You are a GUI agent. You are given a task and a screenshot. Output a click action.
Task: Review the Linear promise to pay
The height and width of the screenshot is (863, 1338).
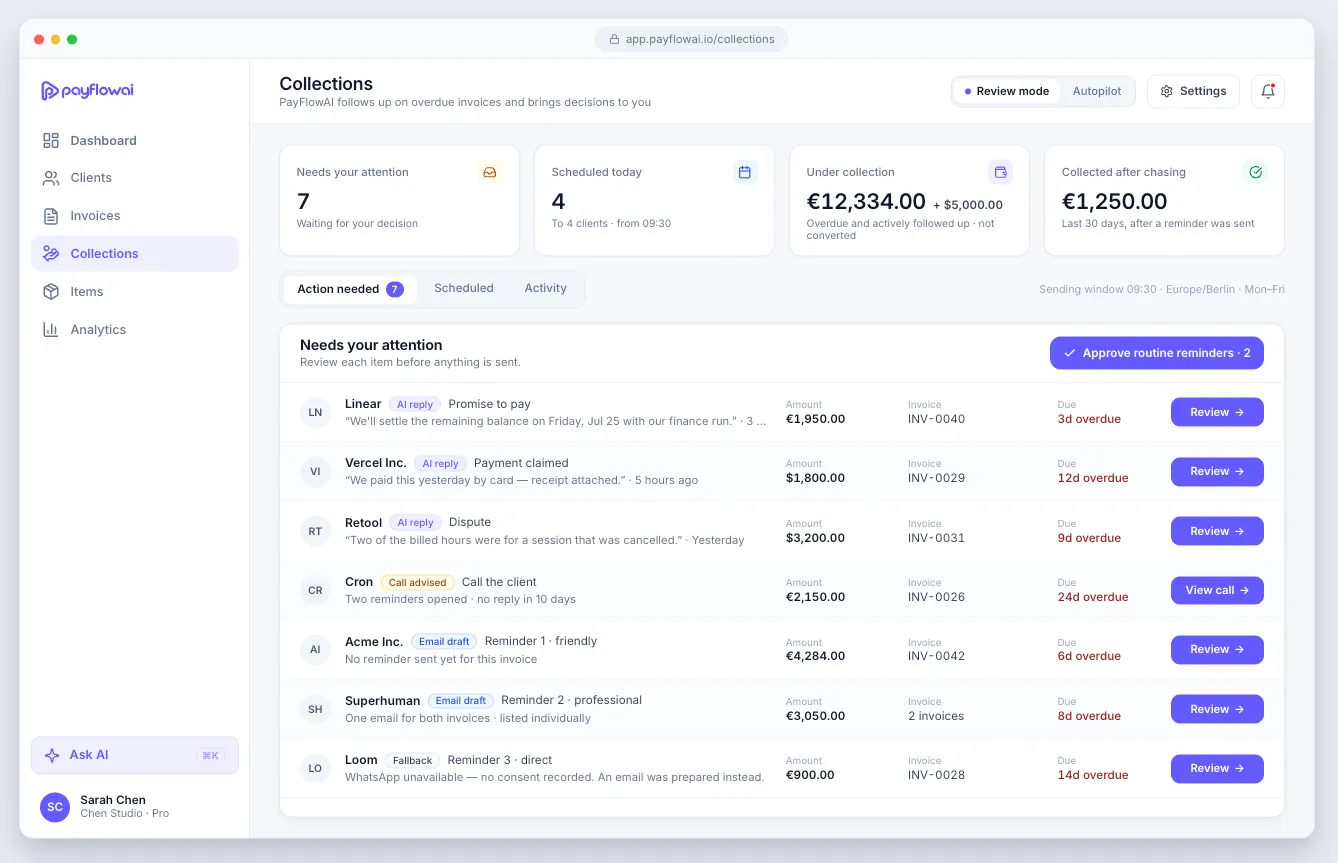[x=1217, y=412]
